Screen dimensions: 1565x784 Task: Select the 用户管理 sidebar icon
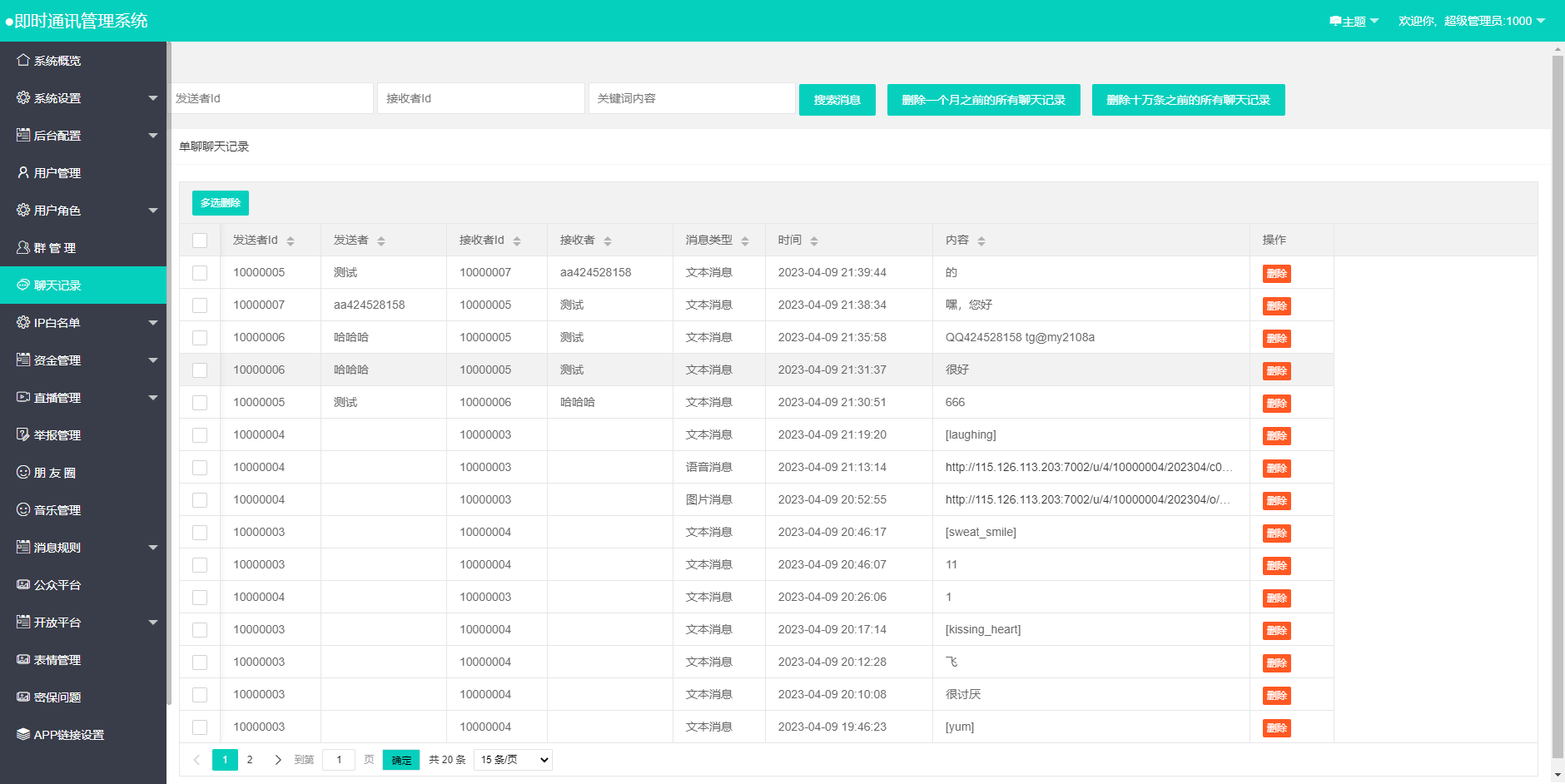pos(22,172)
